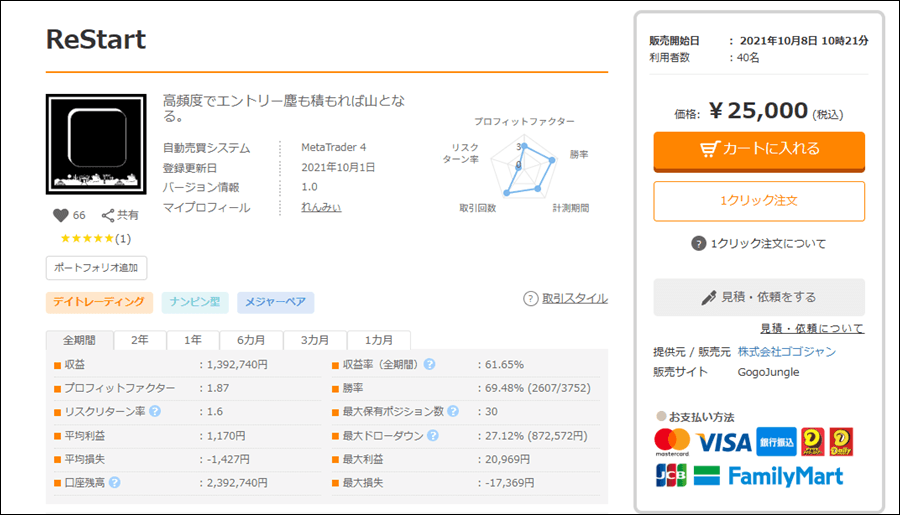900x515 pixels.
Task: Click the share icon
Action: [109, 215]
